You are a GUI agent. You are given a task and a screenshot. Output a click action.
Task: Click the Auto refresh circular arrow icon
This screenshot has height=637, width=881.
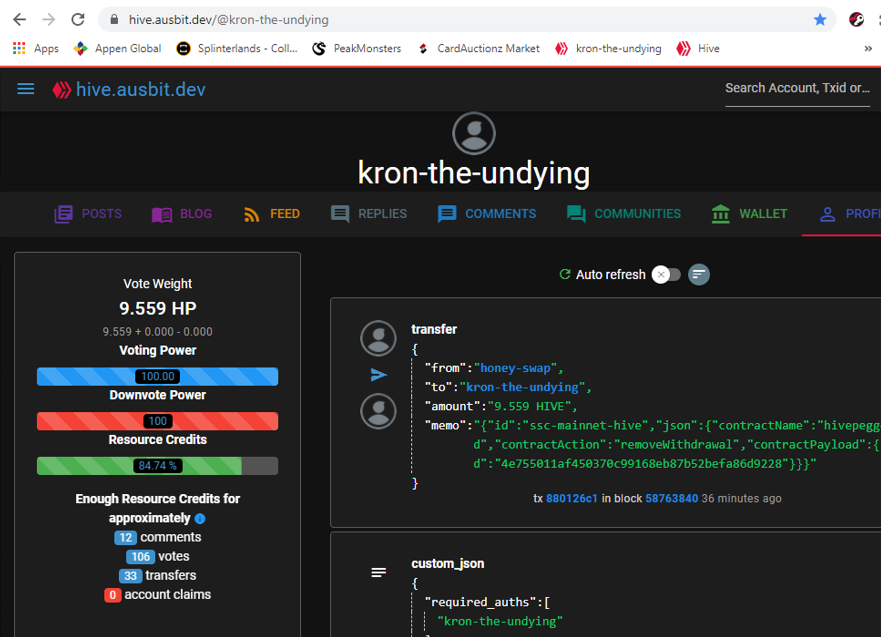[565, 274]
